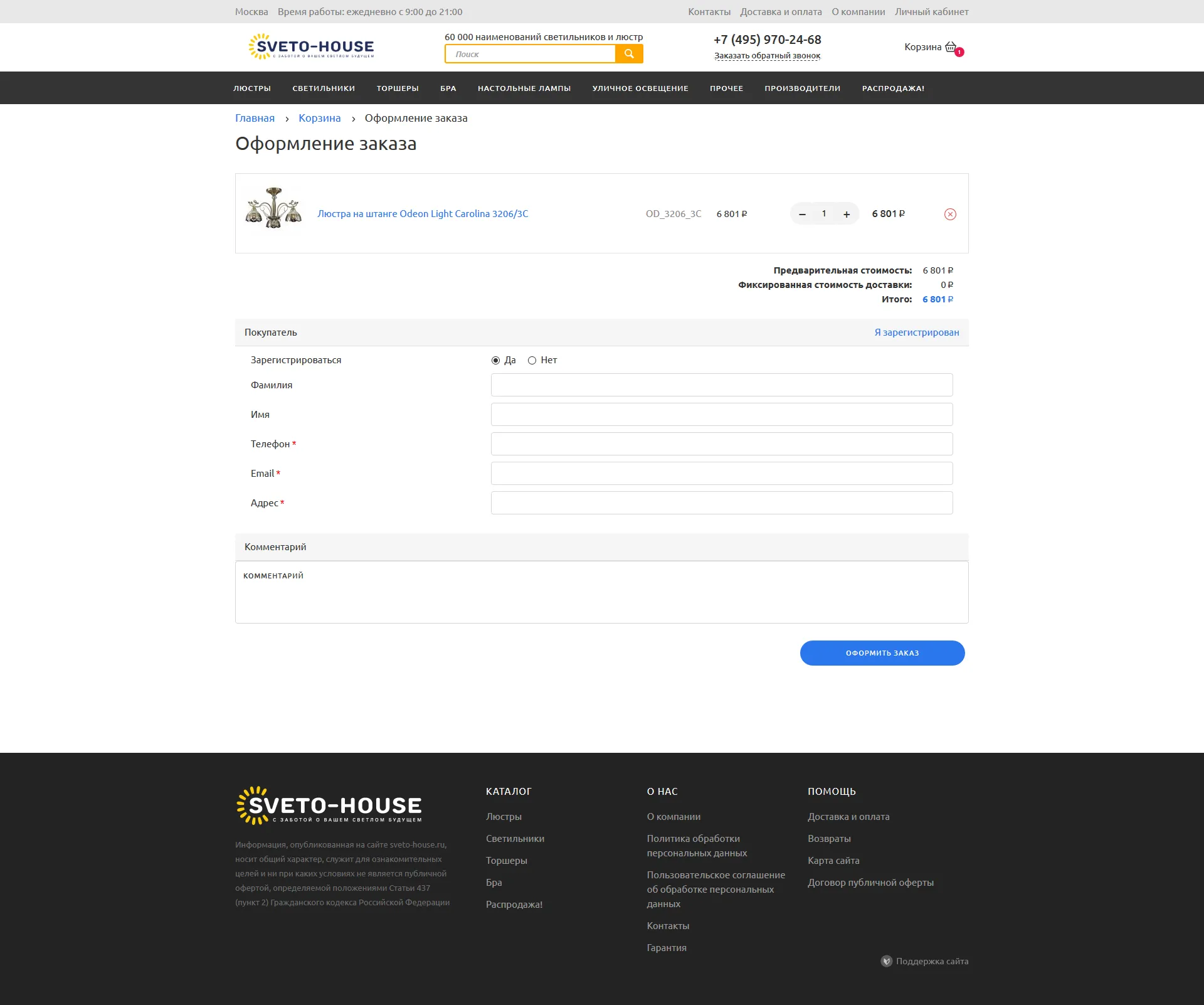1204x1005 pixels.
Task: Click the Заказать обратный звонок link
Action: coord(767,56)
